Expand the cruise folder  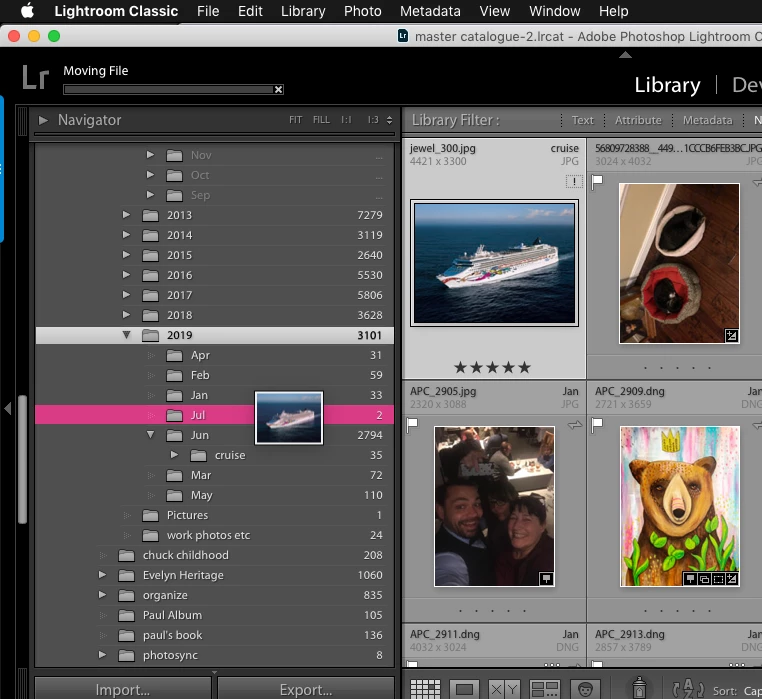pos(174,455)
